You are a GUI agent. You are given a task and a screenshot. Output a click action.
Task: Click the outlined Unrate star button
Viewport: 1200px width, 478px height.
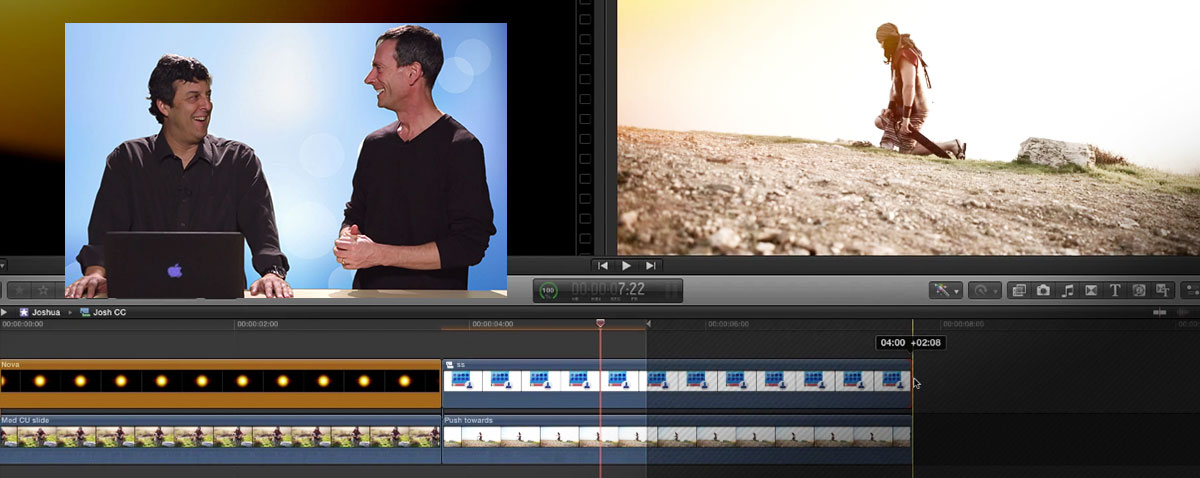(x=43, y=290)
